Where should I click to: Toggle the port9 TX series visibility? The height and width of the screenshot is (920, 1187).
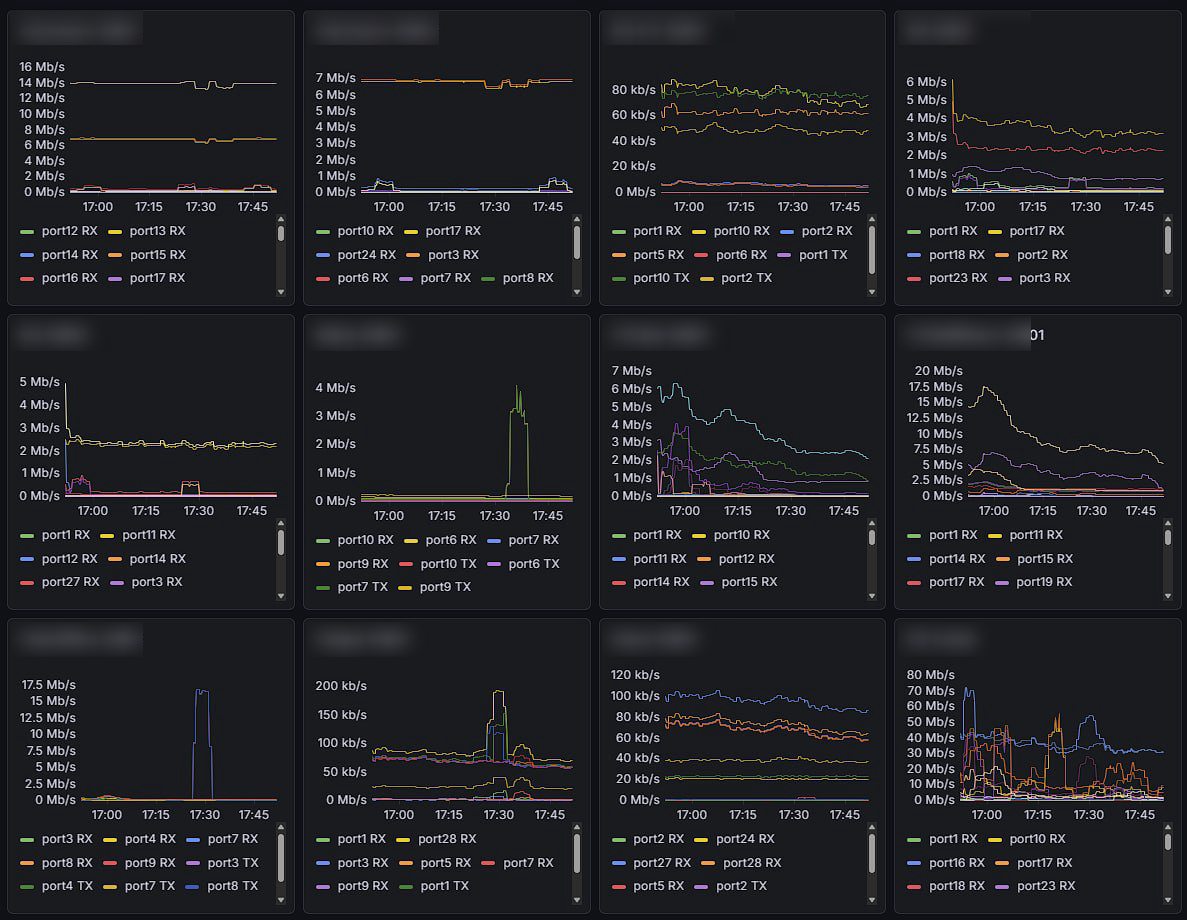444,587
